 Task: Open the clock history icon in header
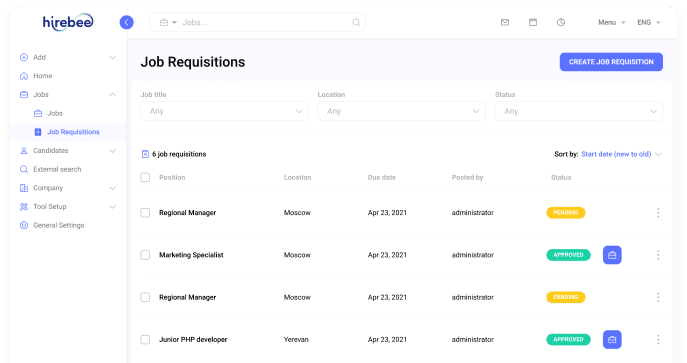(x=561, y=22)
